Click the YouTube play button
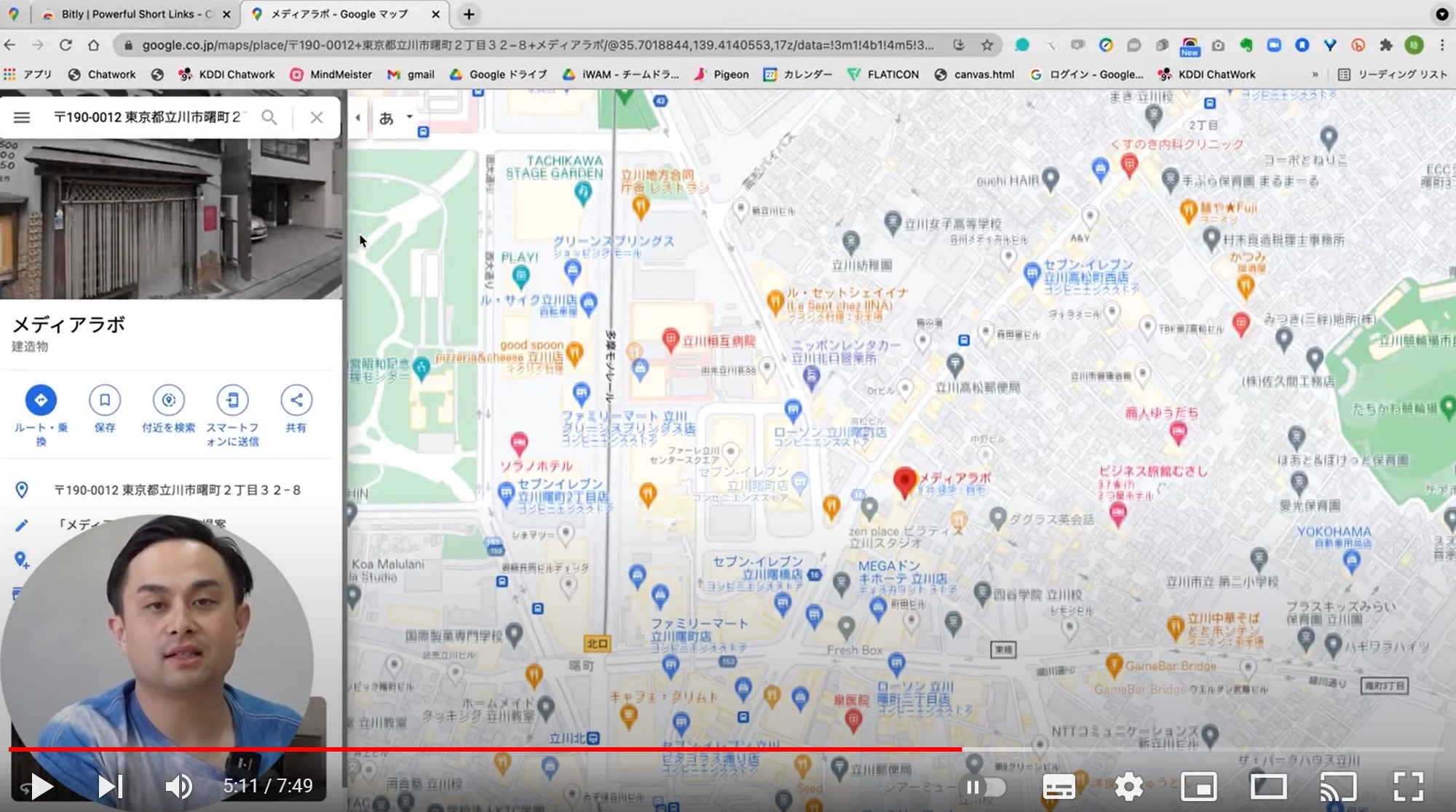The height and width of the screenshot is (812, 1456). (x=41, y=786)
